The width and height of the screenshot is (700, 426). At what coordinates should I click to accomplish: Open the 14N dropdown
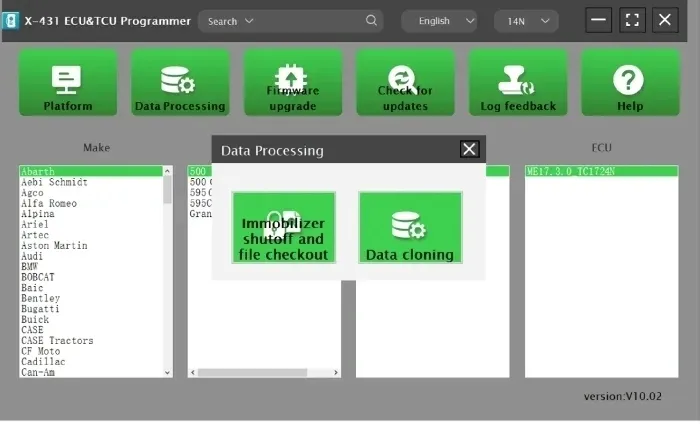coord(526,21)
